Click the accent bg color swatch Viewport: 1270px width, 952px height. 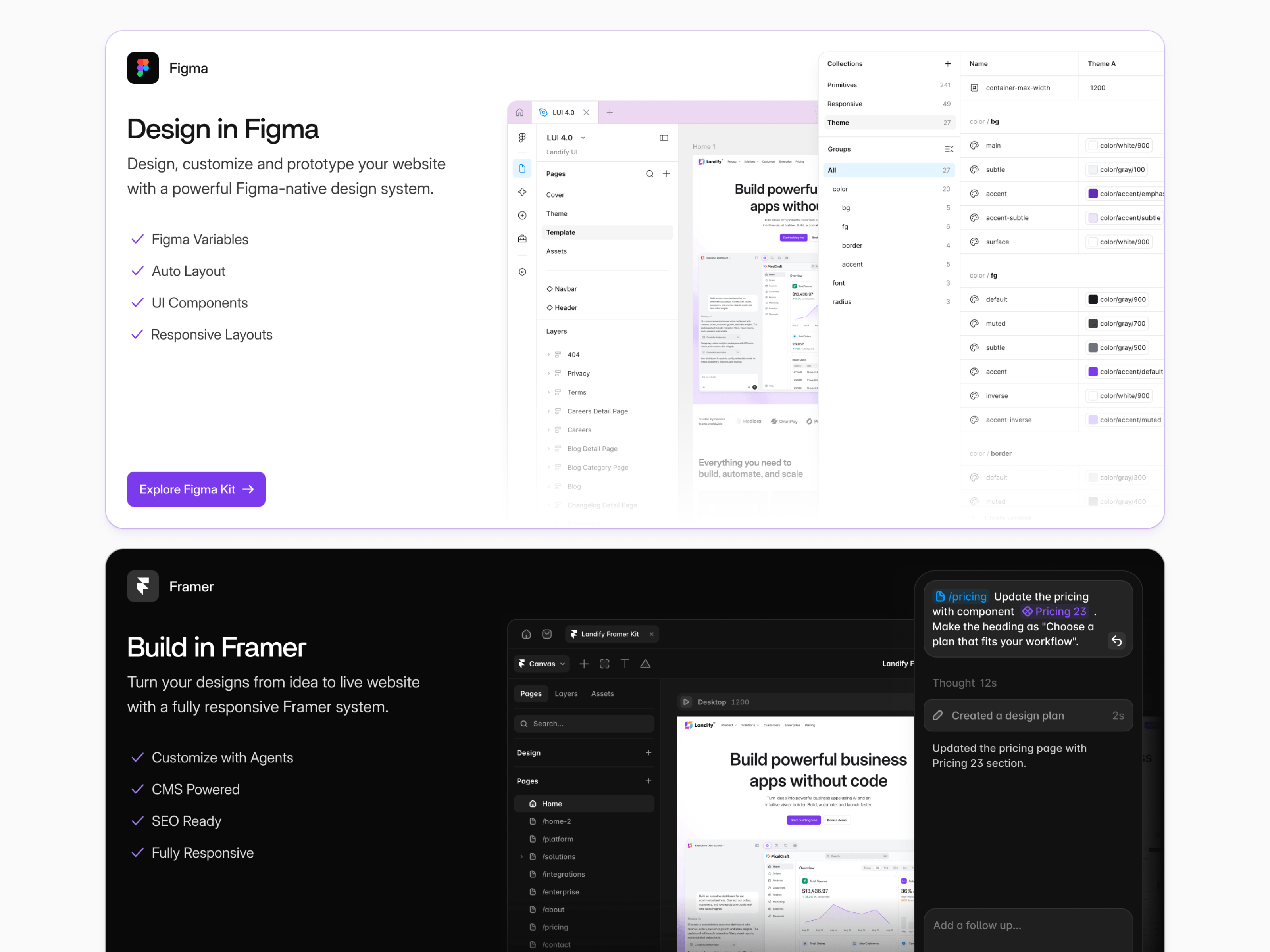1093,194
